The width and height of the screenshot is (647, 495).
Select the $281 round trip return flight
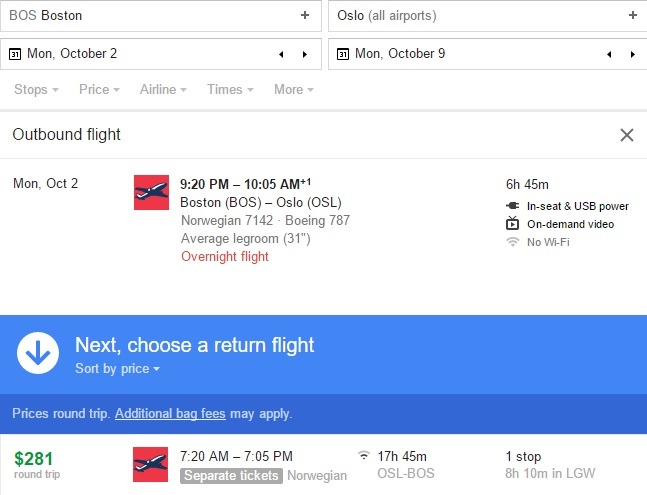(324, 464)
